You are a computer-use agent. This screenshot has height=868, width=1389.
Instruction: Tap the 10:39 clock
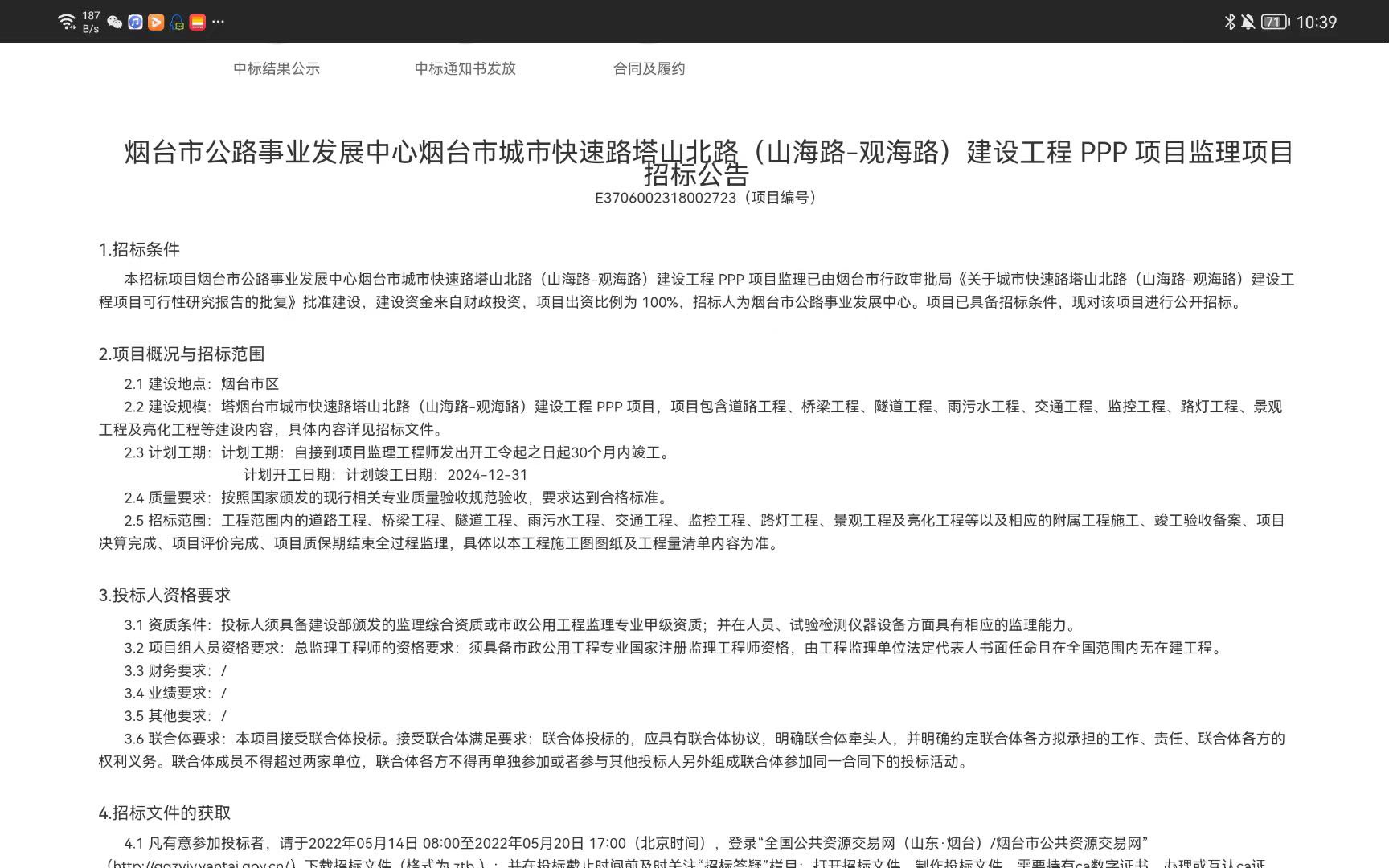1317,23
